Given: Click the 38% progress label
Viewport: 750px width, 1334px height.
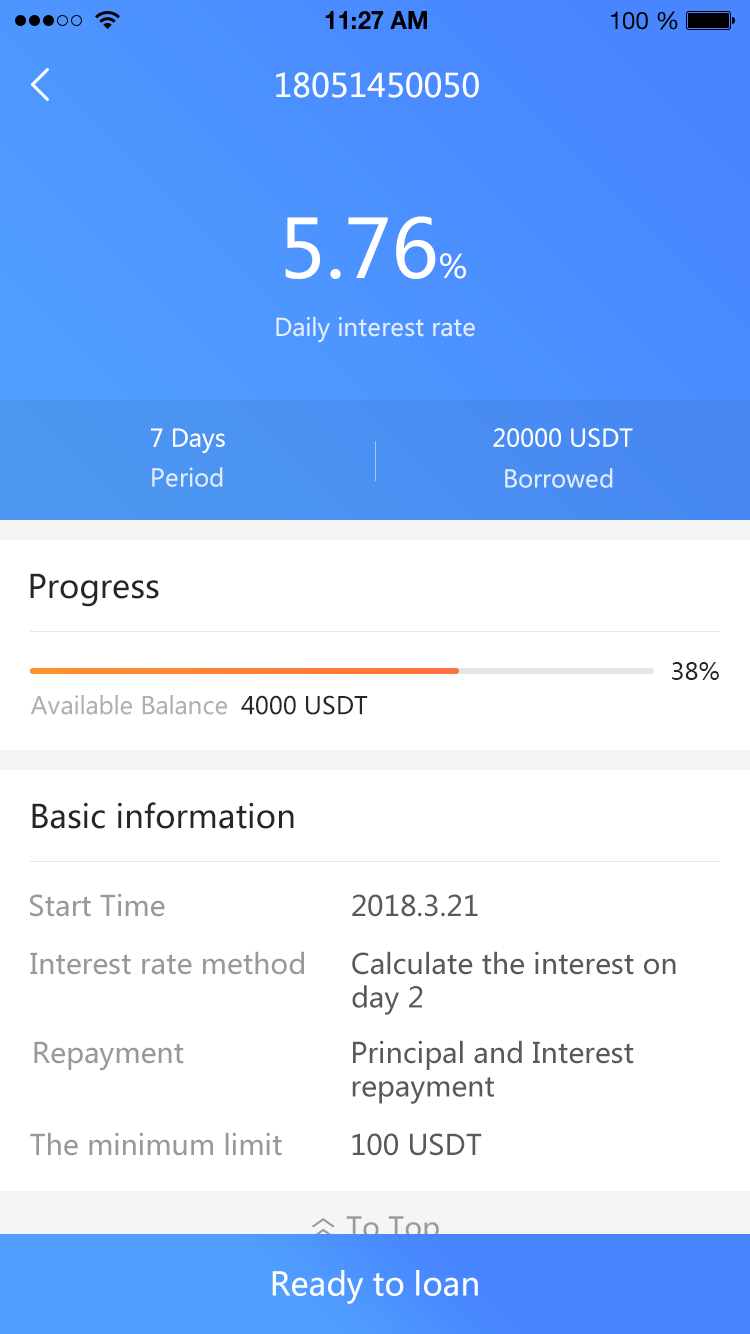Looking at the screenshot, I should tap(695, 672).
